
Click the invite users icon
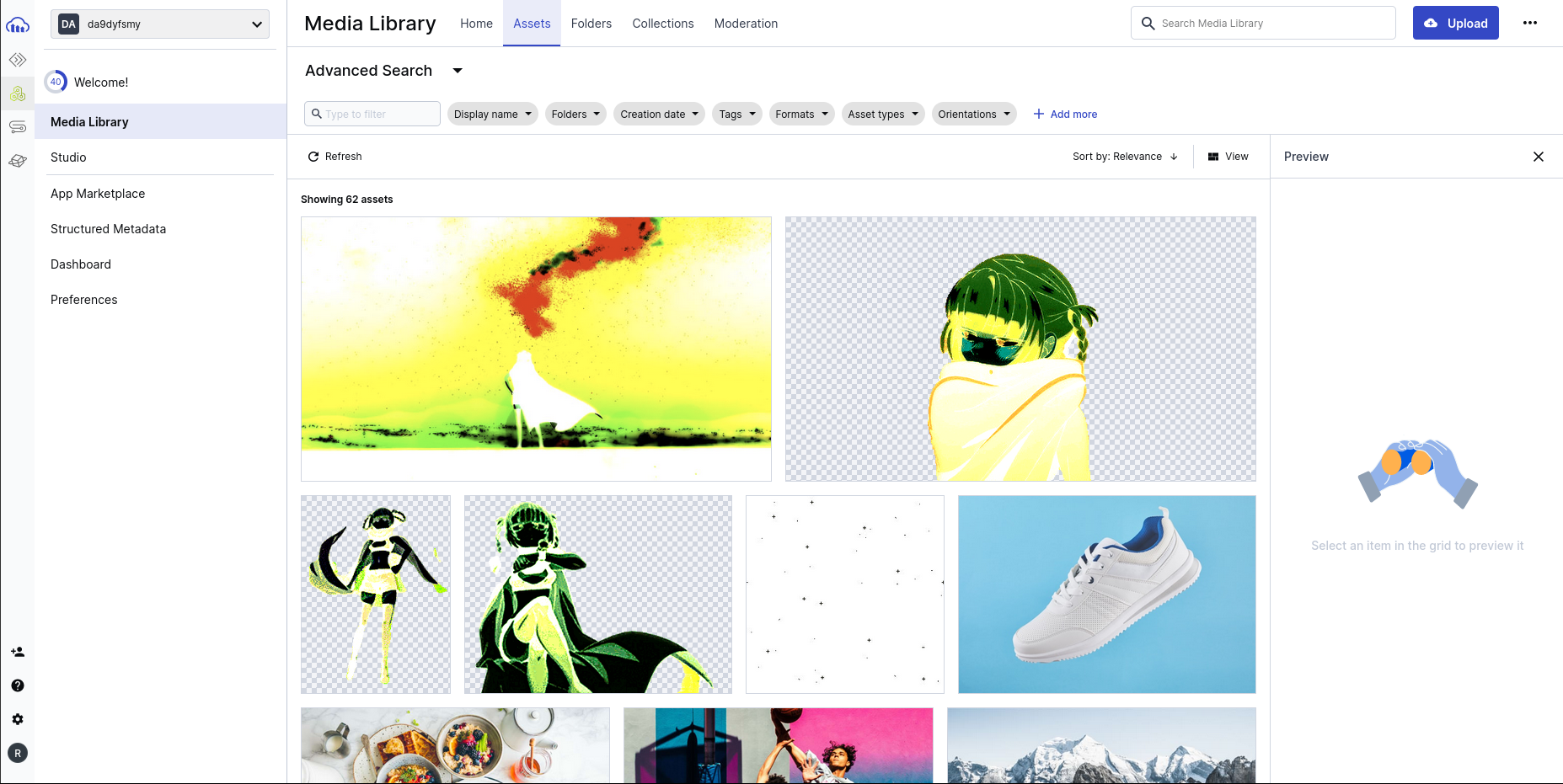18,652
